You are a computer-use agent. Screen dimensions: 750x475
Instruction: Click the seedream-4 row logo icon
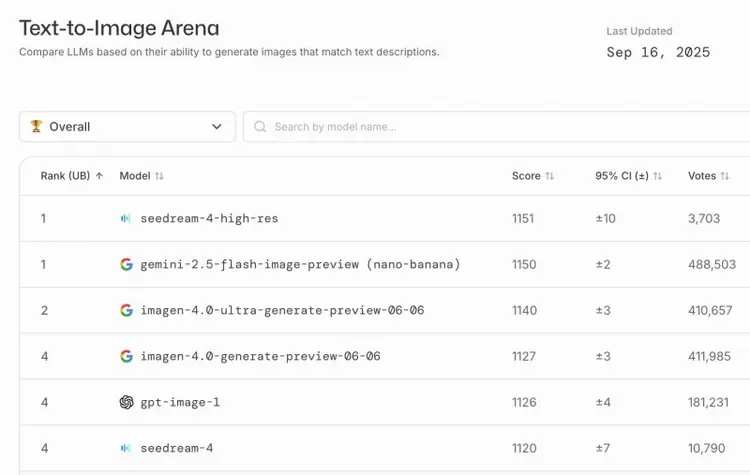pyautogui.click(x=126, y=449)
